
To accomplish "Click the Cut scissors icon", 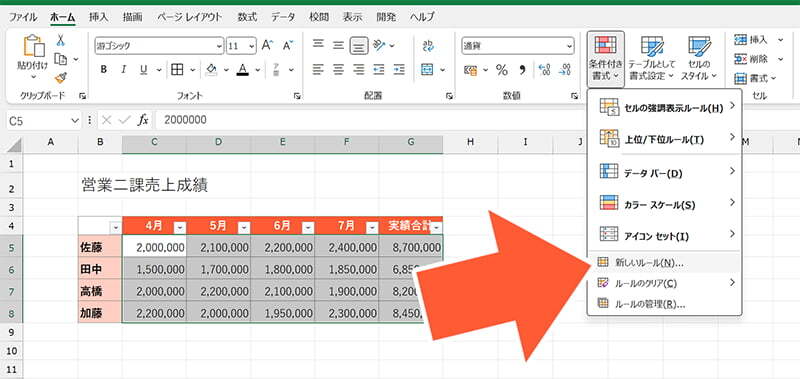I will tap(61, 40).
